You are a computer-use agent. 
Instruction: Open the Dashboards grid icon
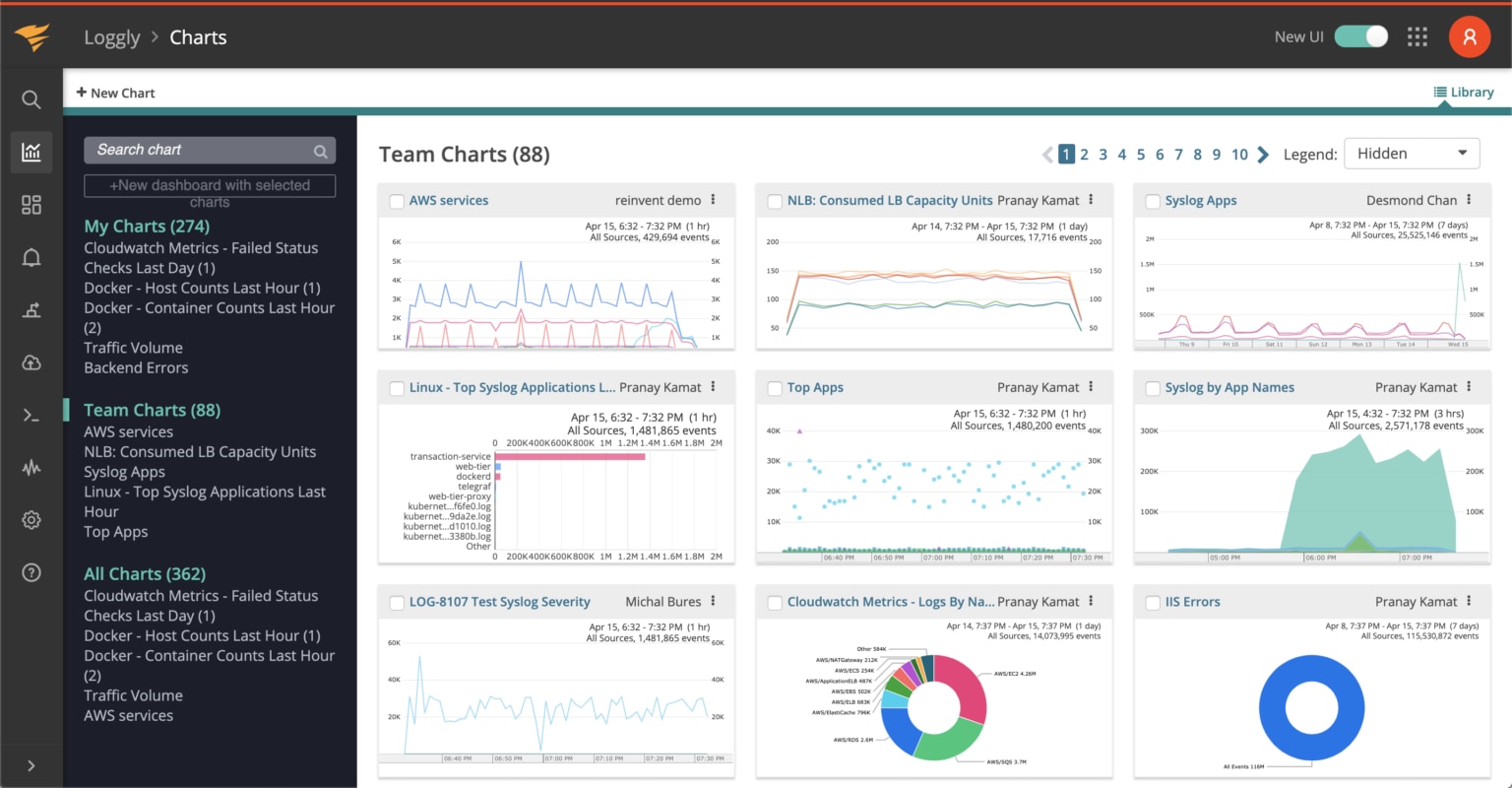pyautogui.click(x=31, y=205)
